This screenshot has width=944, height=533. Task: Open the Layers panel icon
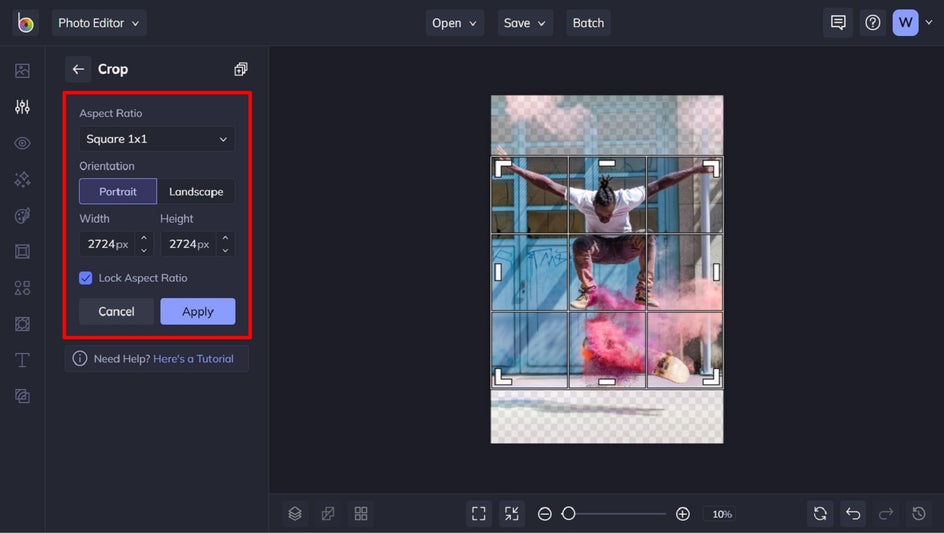click(294, 513)
